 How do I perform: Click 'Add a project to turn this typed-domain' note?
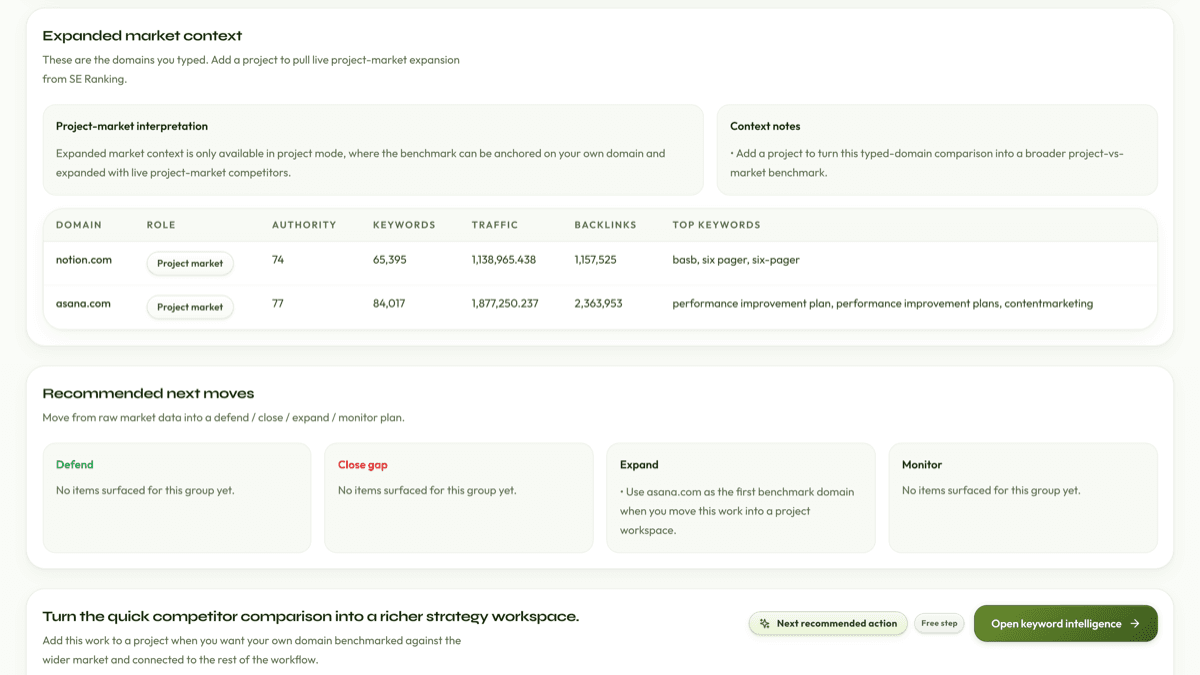927,163
